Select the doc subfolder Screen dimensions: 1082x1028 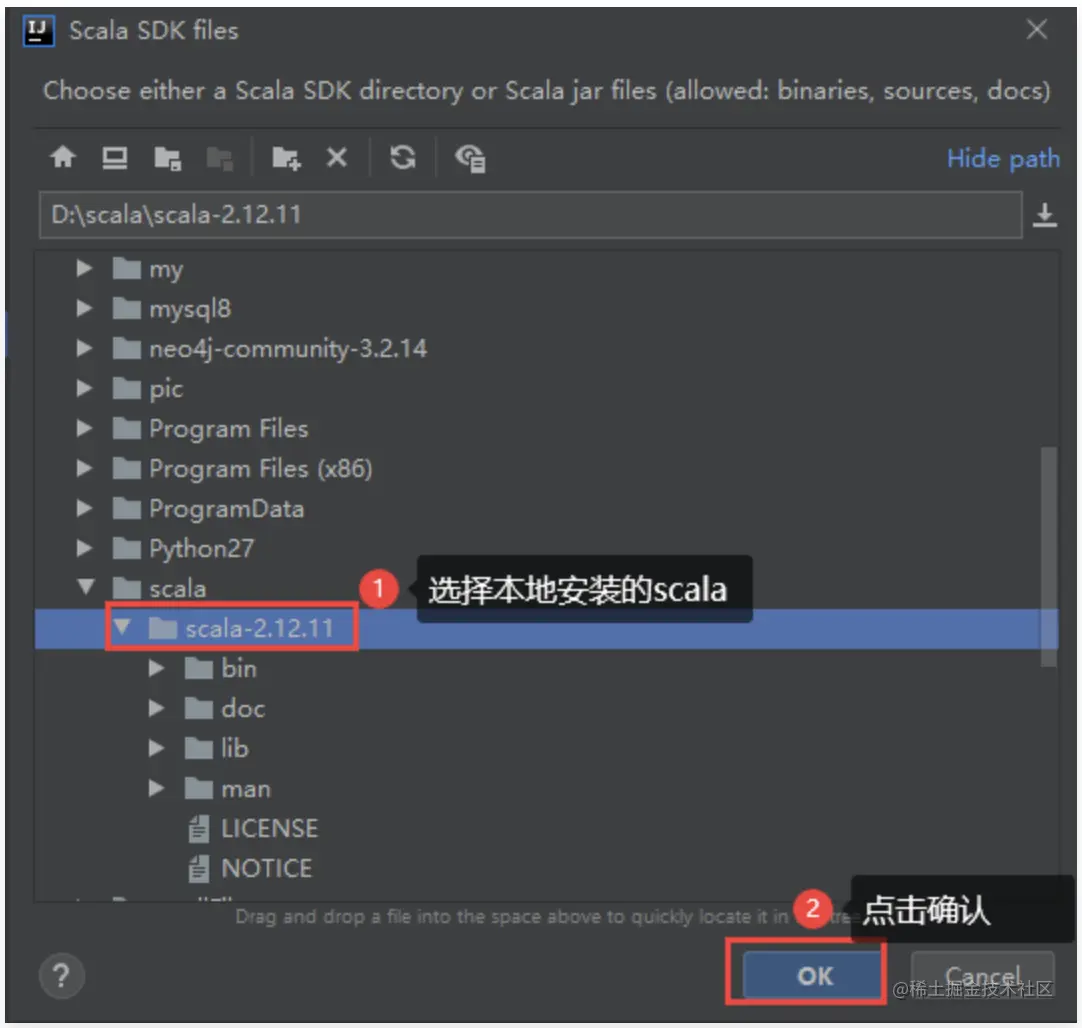225,709
